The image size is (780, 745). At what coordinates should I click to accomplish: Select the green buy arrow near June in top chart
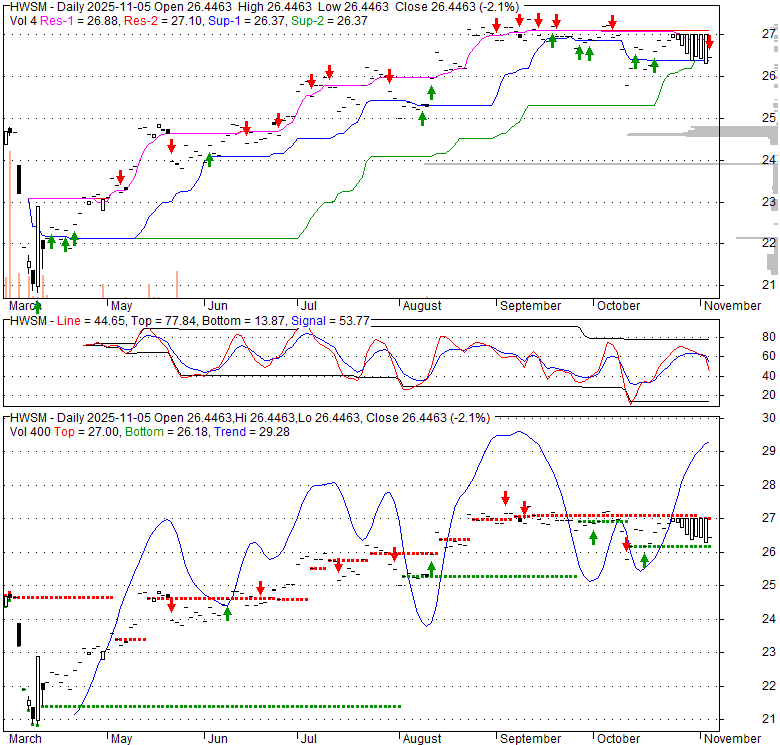click(209, 158)
